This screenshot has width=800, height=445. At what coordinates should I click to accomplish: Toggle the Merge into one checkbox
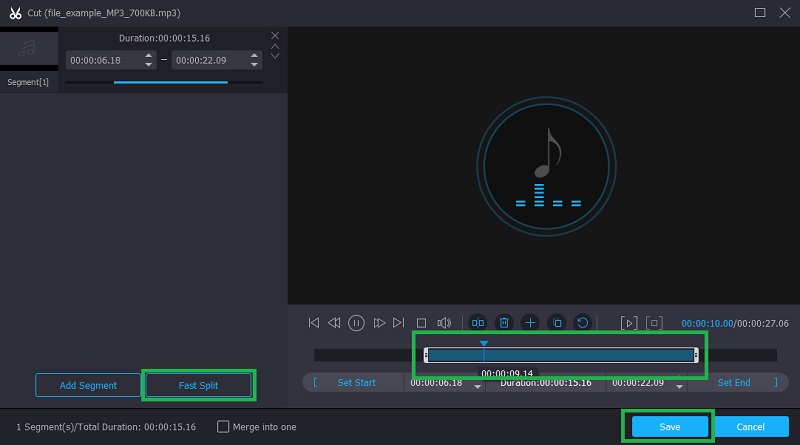pyautogui.click(x=223, y=427)
